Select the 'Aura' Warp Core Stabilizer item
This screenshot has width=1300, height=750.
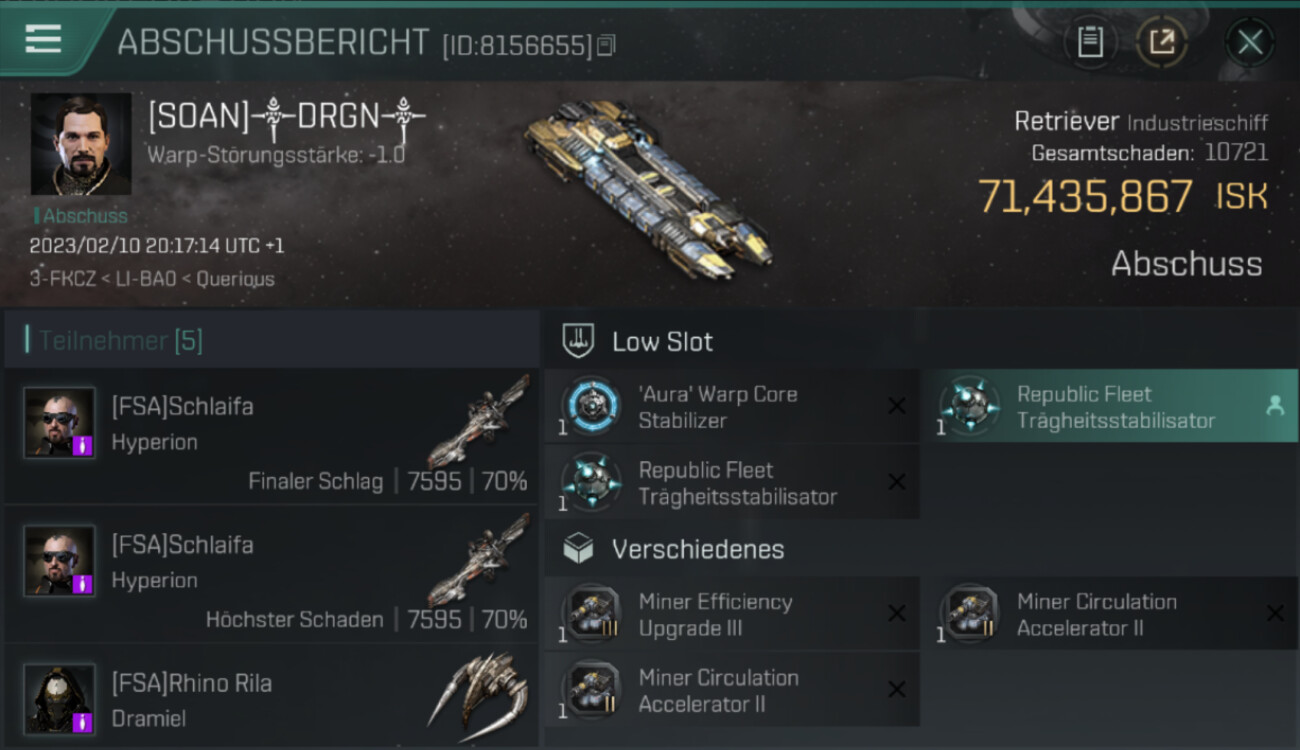coord(732,407)
